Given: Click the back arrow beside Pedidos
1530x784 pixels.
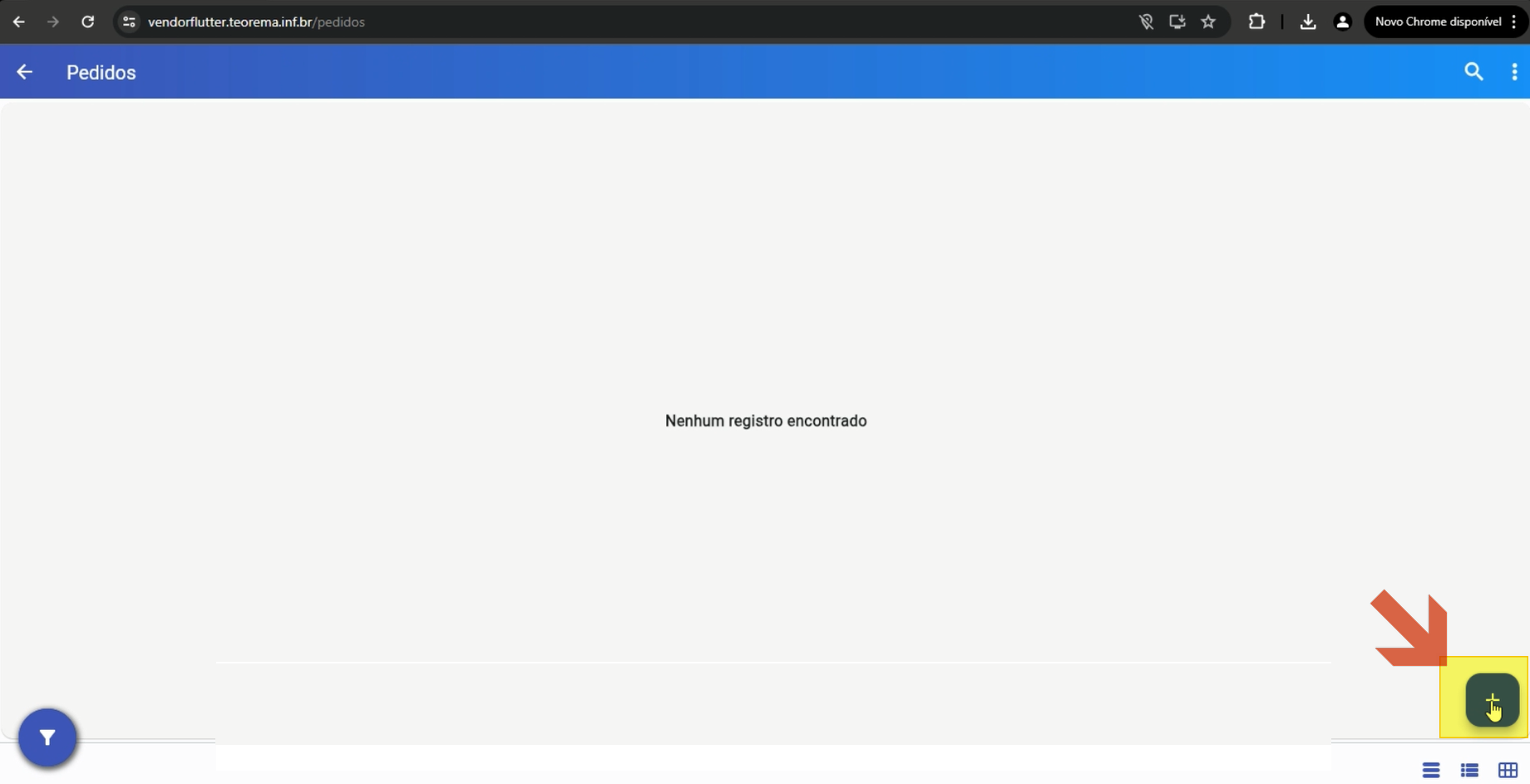Looking at the screenshot, I should coord(24,72).
